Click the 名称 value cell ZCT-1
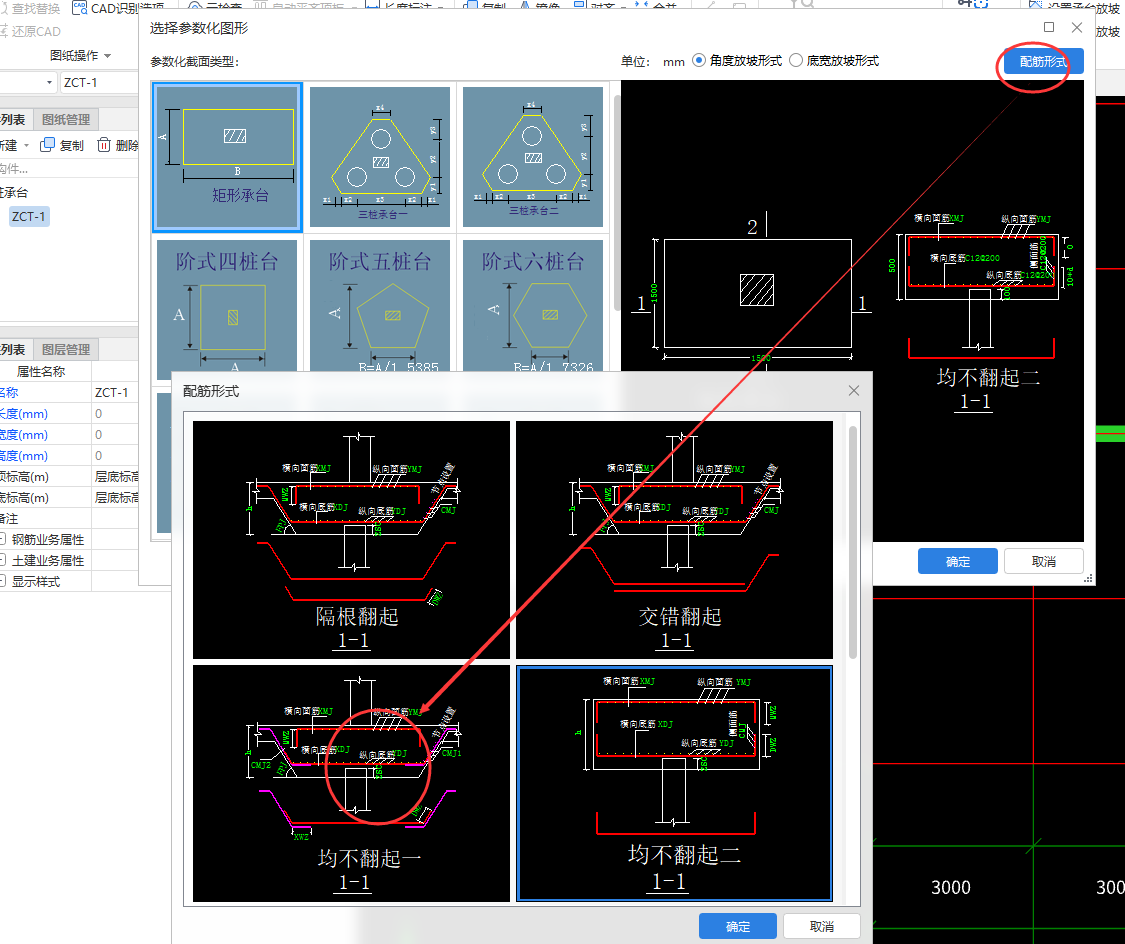Image resolution: width=1125 pixels, height=944 pixels. tap(115, 392)
